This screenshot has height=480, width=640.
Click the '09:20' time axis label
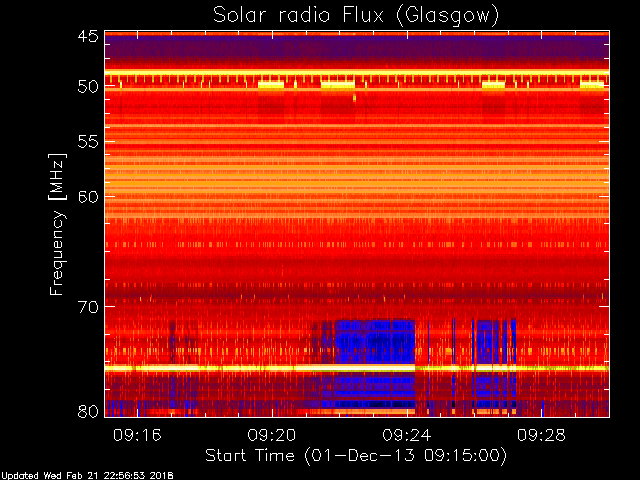click(x=272, y=436)
